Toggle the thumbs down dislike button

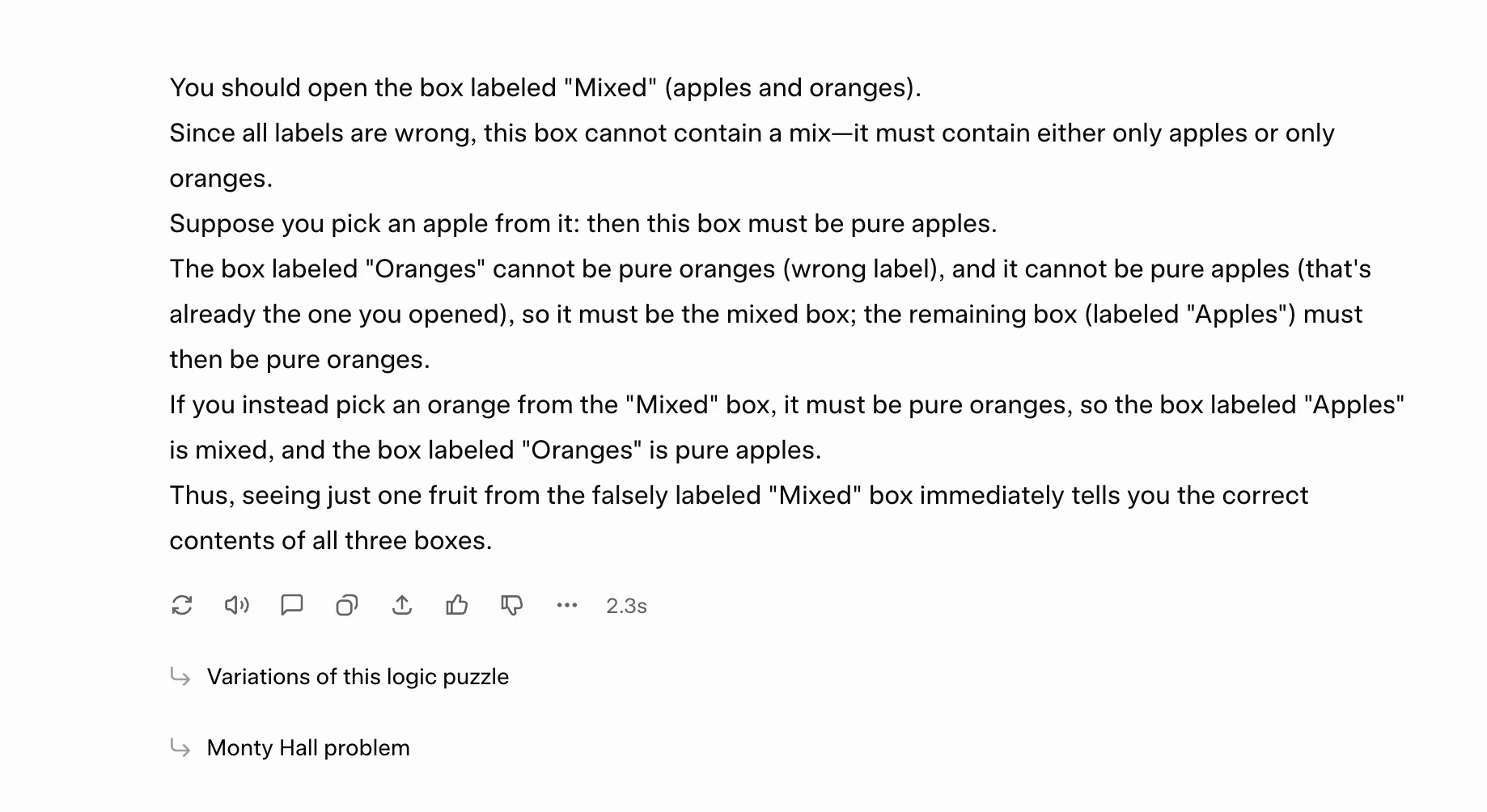pos(512,605)
